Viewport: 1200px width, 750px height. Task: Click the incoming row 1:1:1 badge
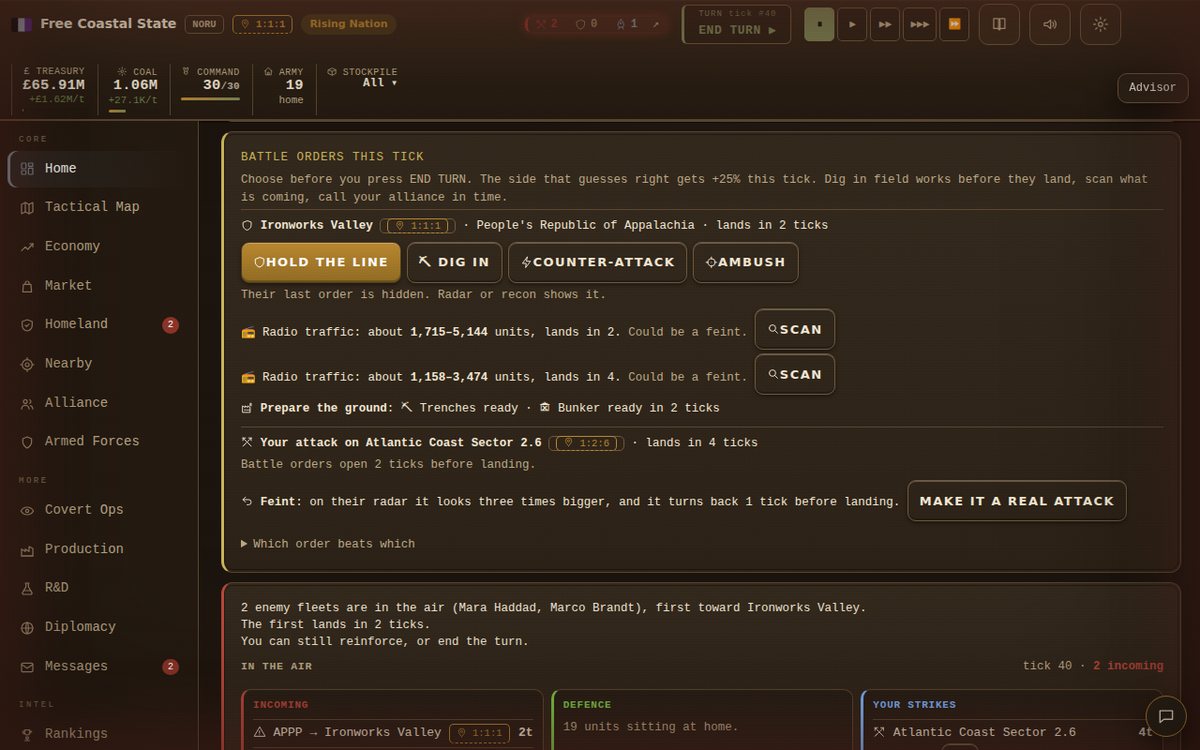coord(479,733)
